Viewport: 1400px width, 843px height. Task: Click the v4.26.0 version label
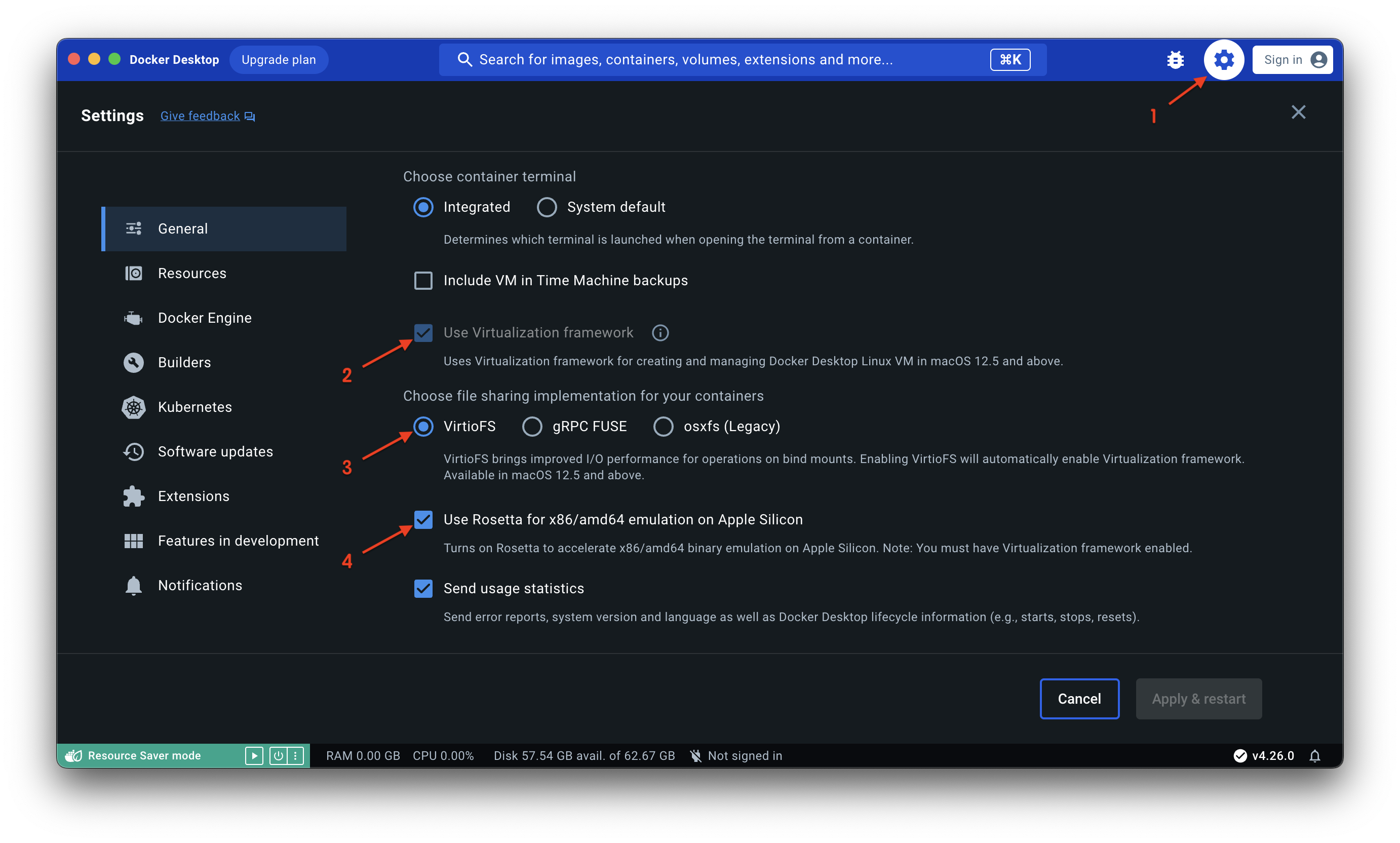click(1273, 755)
